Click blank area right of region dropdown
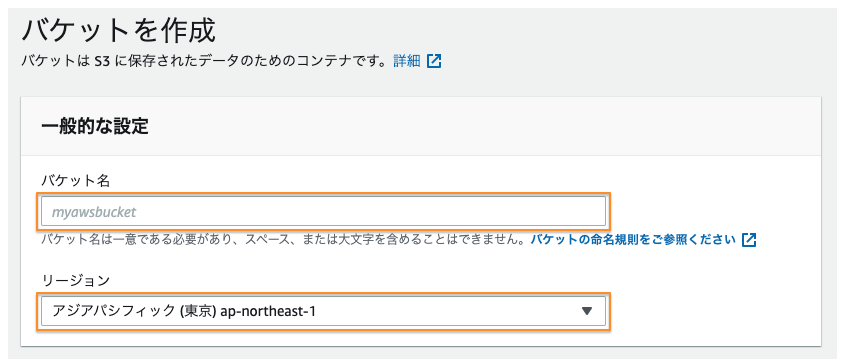 pos(713,311)
